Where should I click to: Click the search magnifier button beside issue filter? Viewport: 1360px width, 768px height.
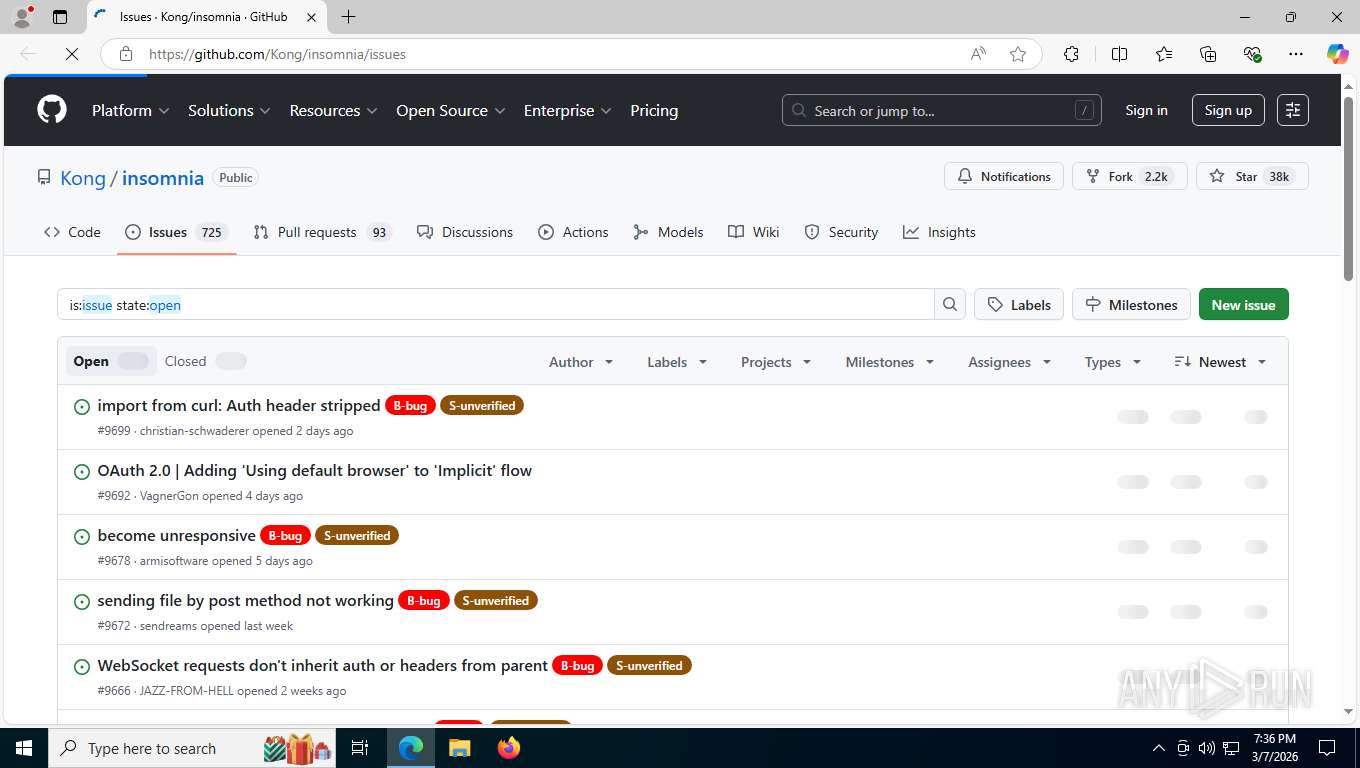pos(950,305)
